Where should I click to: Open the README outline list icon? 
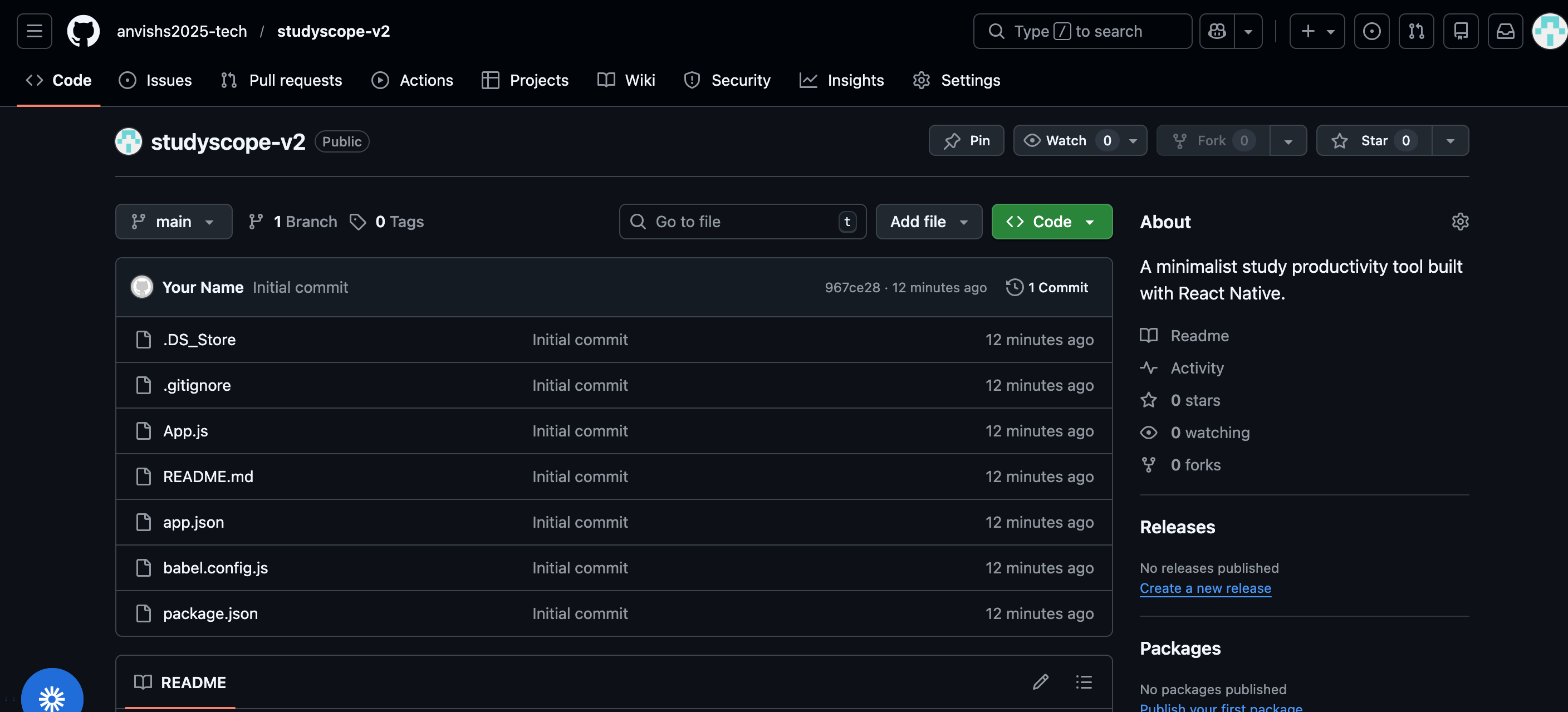(1084, 681)
